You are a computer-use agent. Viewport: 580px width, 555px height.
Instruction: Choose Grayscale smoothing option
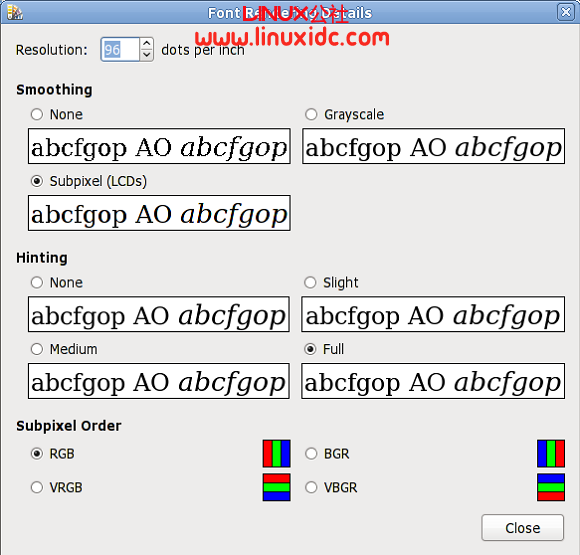[x=311, y=114]
